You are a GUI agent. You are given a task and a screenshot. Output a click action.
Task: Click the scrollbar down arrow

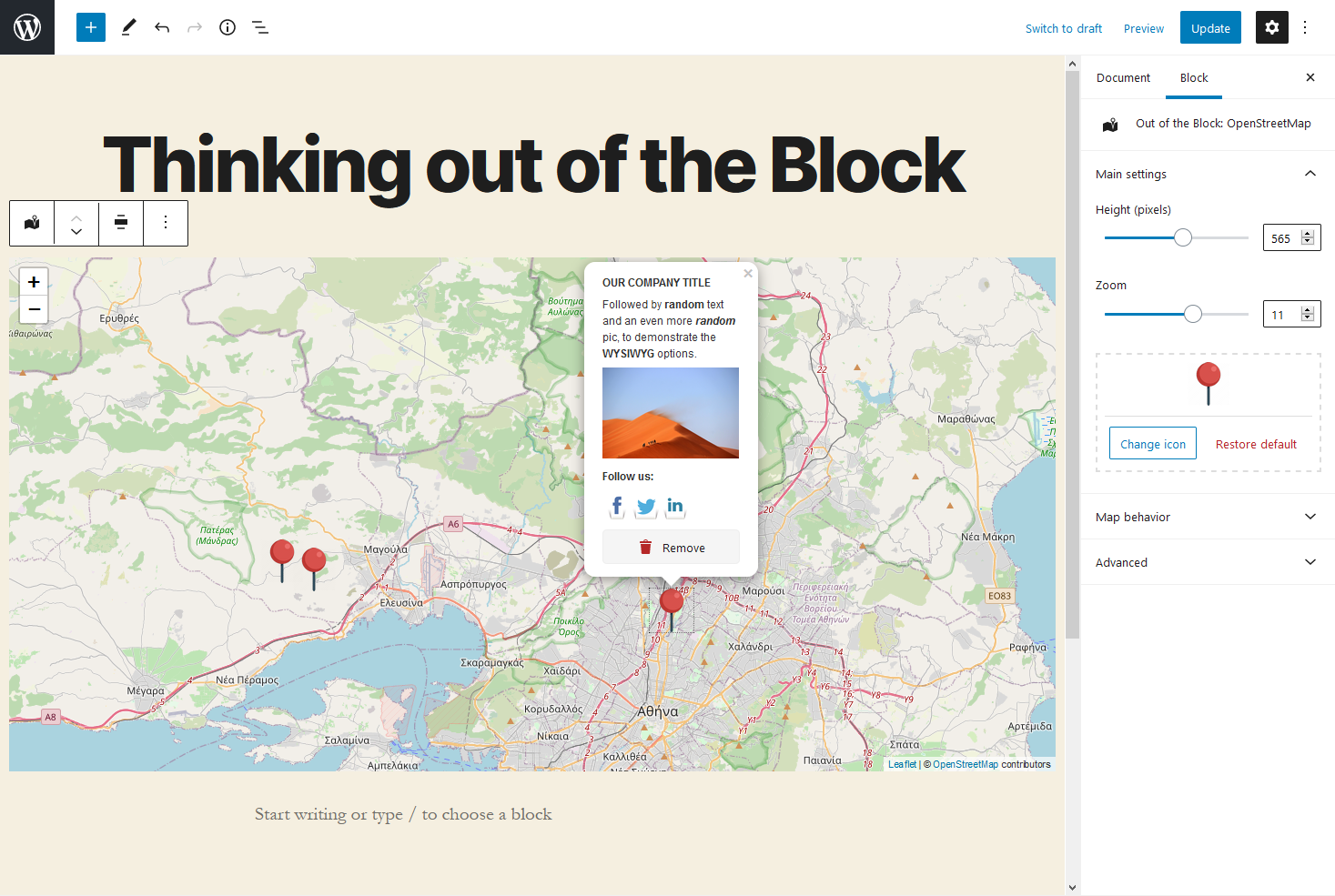coord(1072,887)
